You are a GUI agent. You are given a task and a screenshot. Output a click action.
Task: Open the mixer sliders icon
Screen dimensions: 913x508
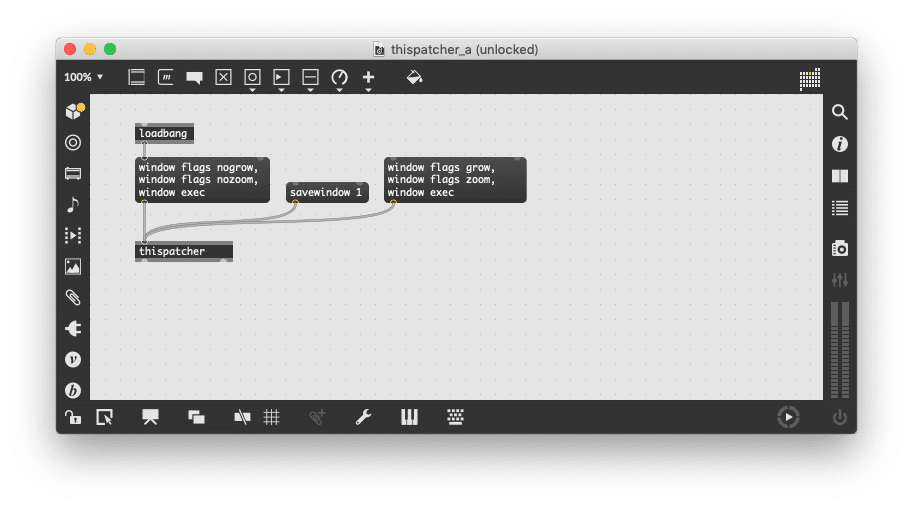(x=839, y=280)
